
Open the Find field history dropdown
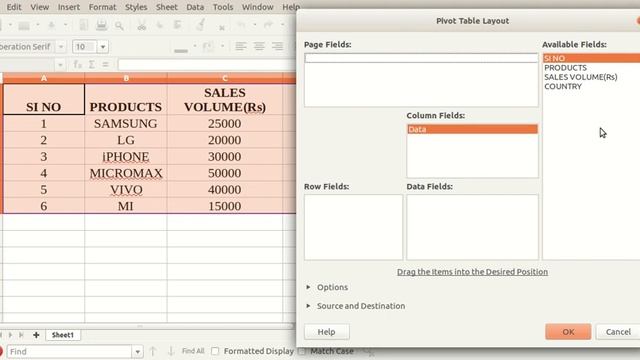coord(138,351)
